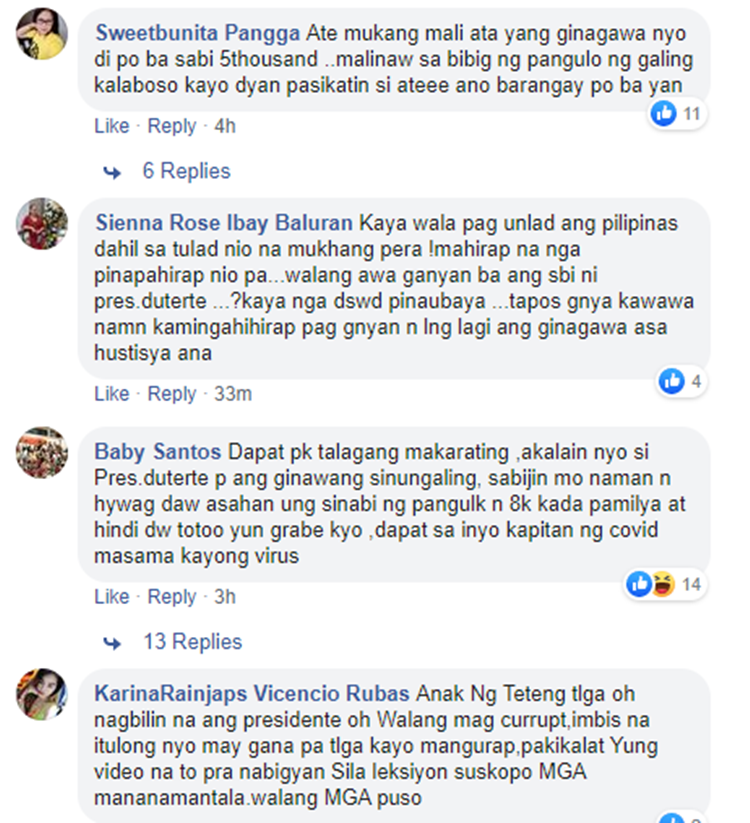Like Sienna Rose Ibay Baluran's comment
The width and height of the screenshot is (750, 823).
pos(112,394)
